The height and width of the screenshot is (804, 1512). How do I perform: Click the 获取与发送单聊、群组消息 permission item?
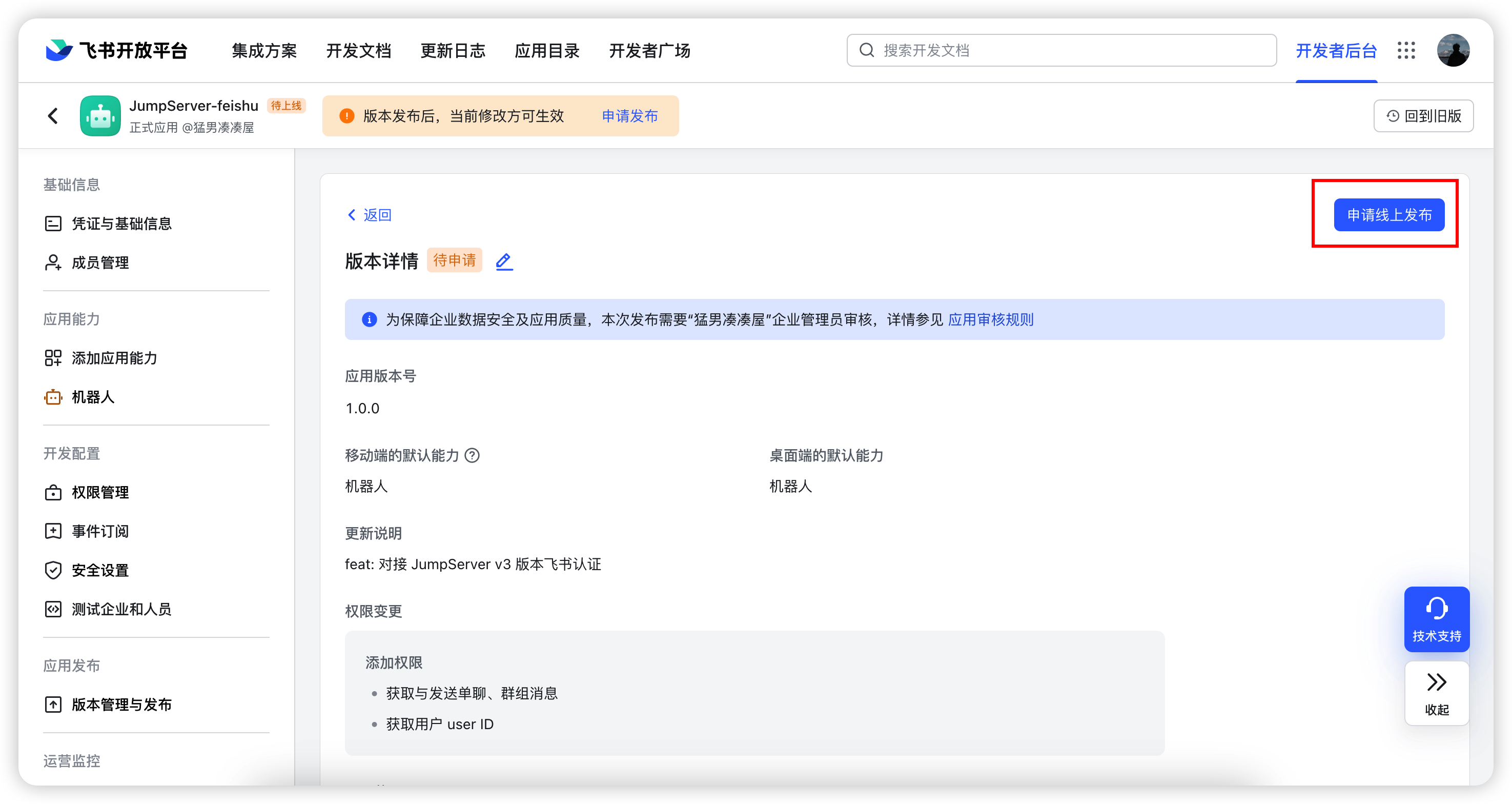point(472,693)
